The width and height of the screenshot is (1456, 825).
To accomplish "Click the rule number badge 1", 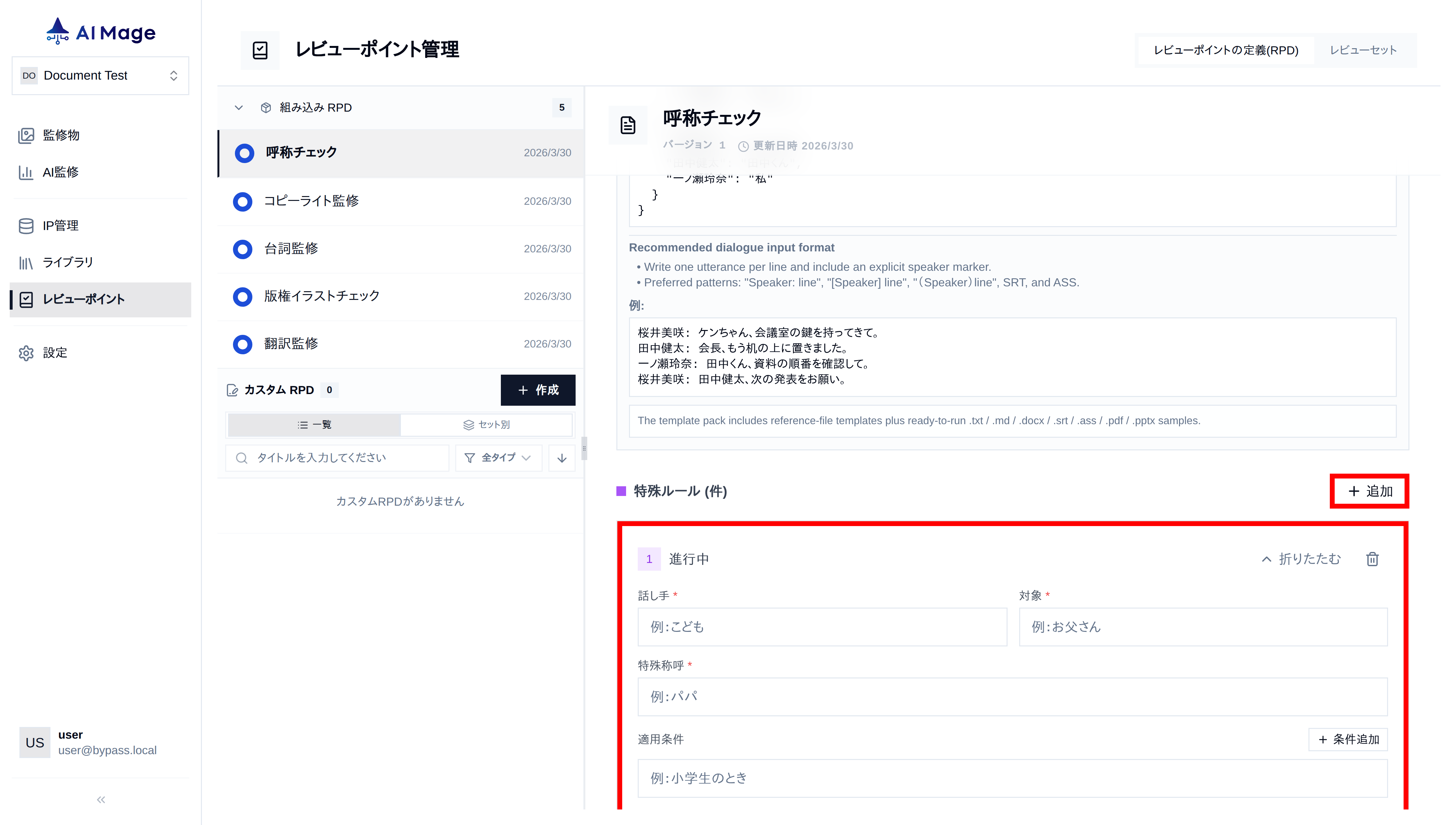I will tap(649, 559).
